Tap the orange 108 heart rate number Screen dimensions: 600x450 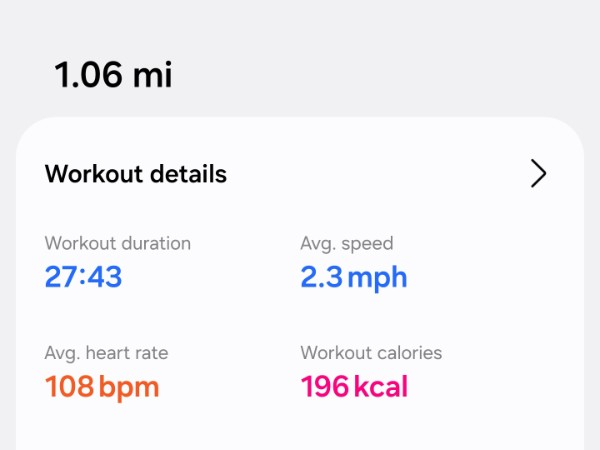pos(70,386)
